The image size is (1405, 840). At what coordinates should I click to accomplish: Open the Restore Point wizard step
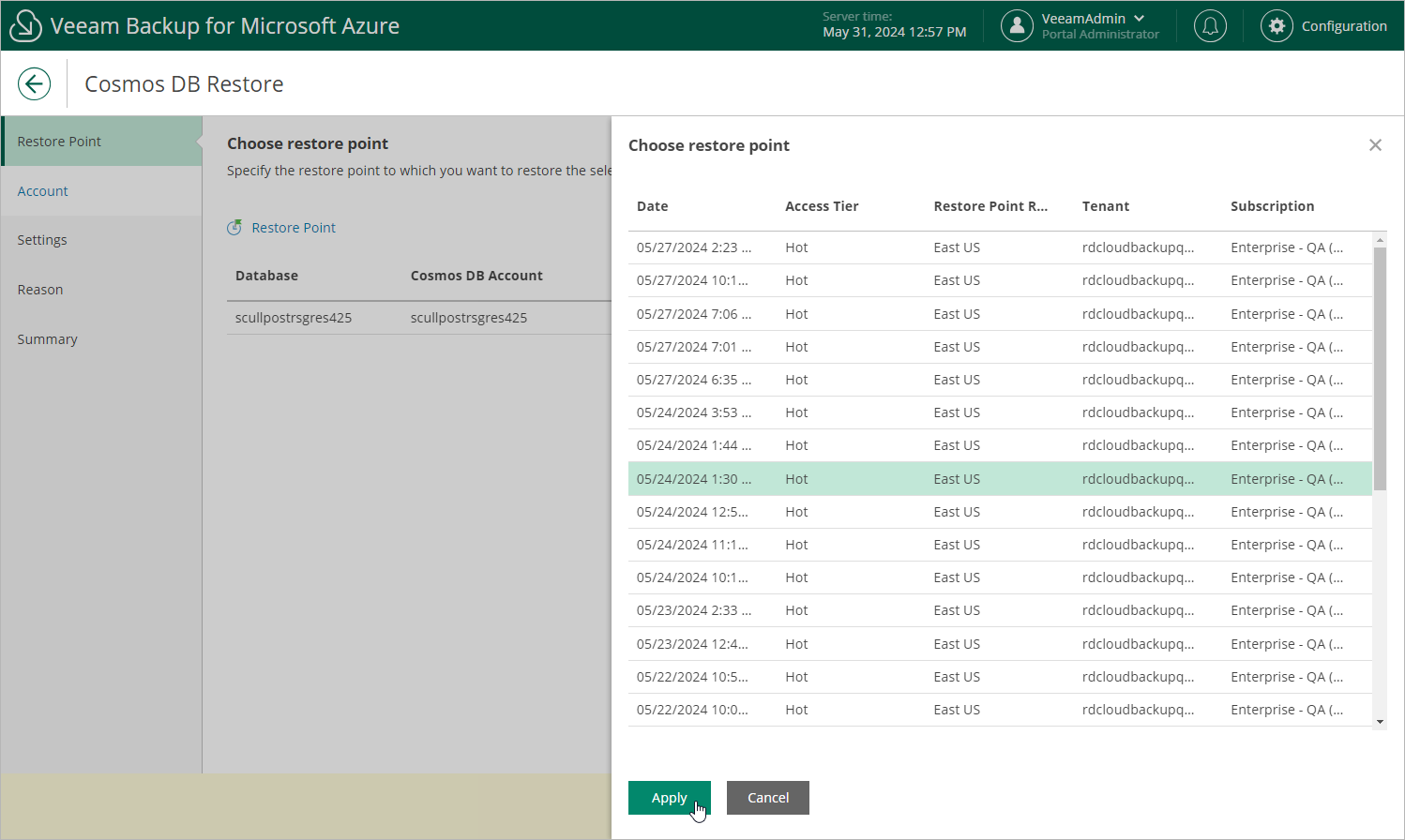101,142
